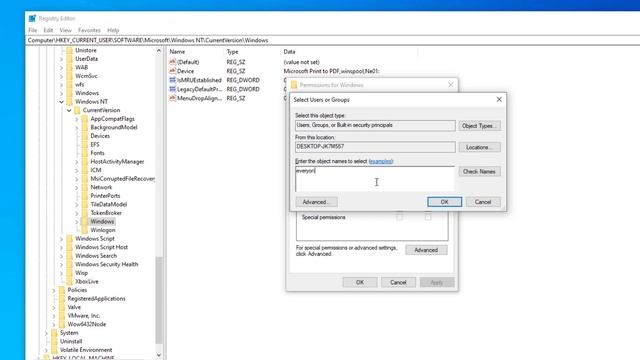Click the ICM folder icon
640x360 pixels.
[x=85, y=170]
